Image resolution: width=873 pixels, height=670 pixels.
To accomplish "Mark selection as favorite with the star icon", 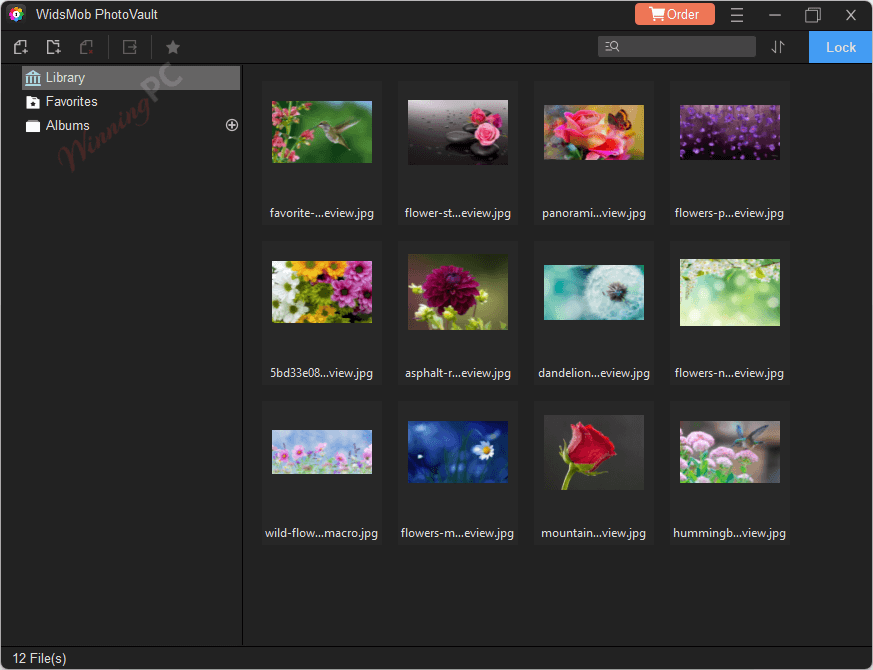I will click(x=172, y=47).
